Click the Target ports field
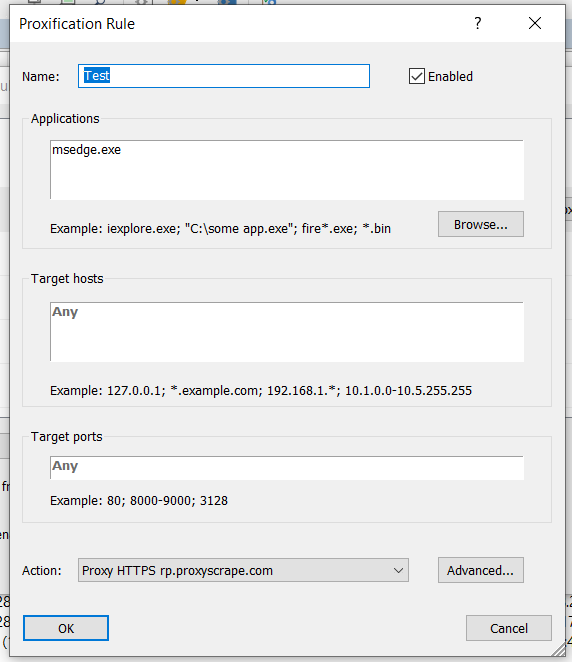572x662 pixels. pyautogui.click(x=287, y=468)
